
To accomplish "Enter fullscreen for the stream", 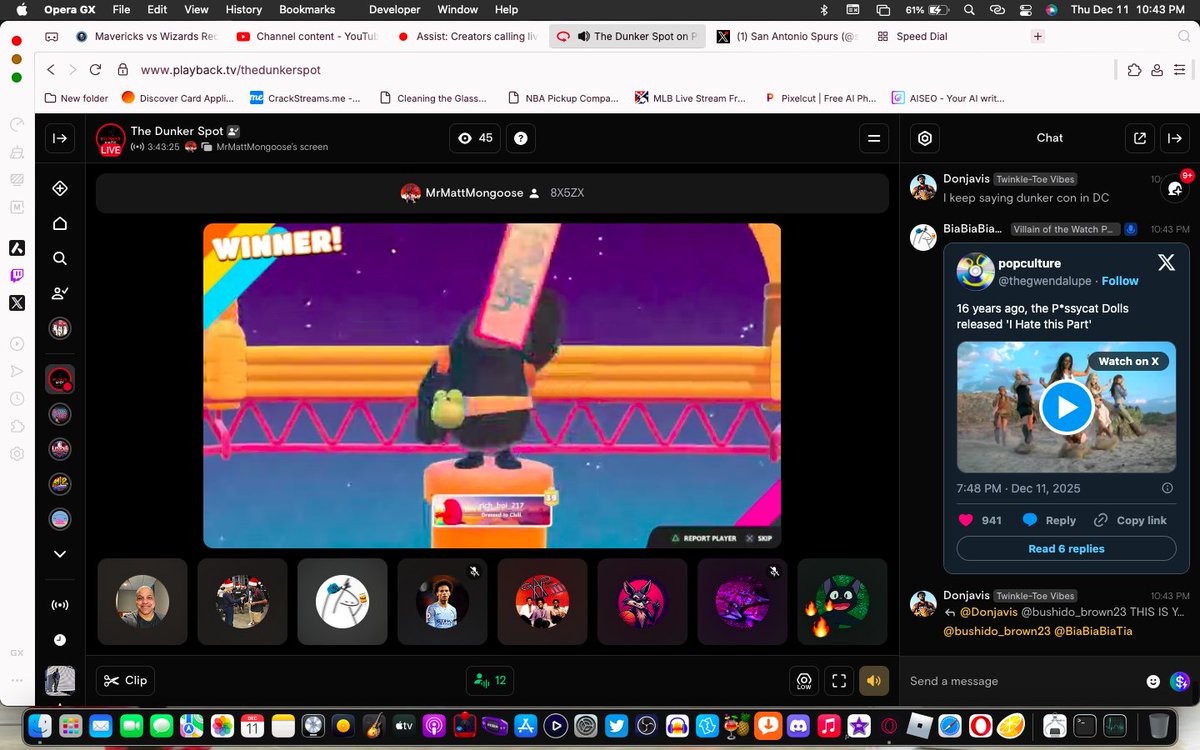I will [839, 680].
